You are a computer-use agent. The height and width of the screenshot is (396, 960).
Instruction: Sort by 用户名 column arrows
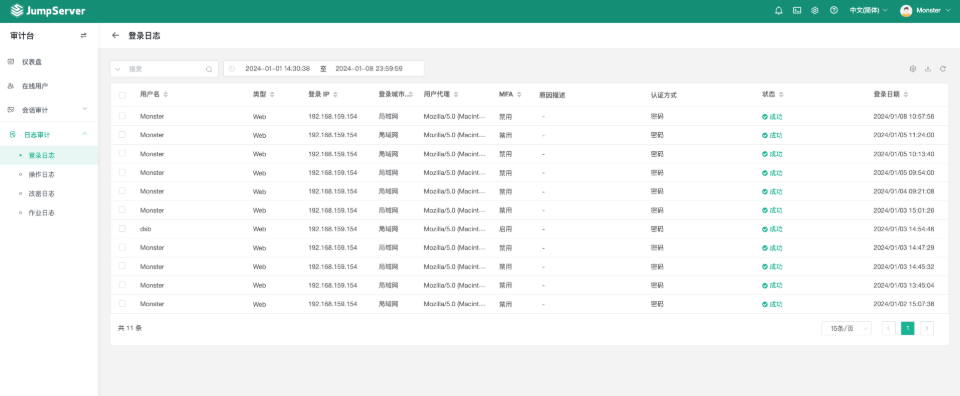click(165, 94)
